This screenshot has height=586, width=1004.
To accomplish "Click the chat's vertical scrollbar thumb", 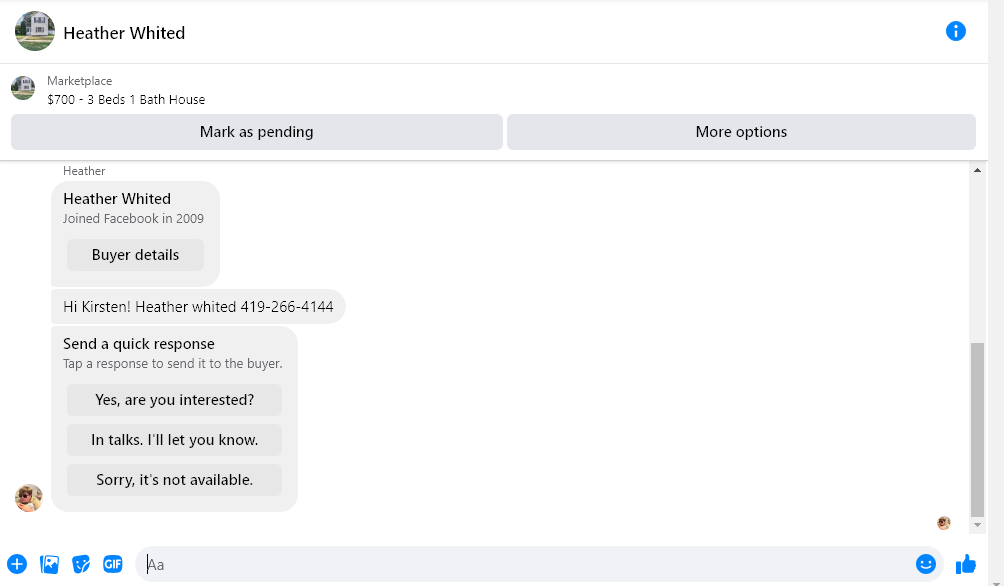I will pyautogui.click(x=977, y=430).
